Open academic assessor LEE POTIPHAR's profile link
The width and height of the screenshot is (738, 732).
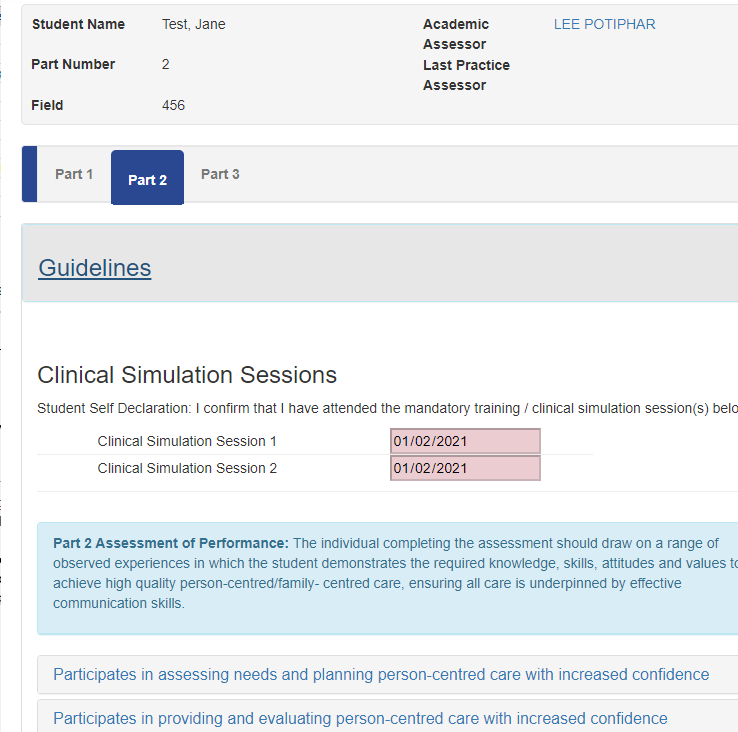(604, 24)
